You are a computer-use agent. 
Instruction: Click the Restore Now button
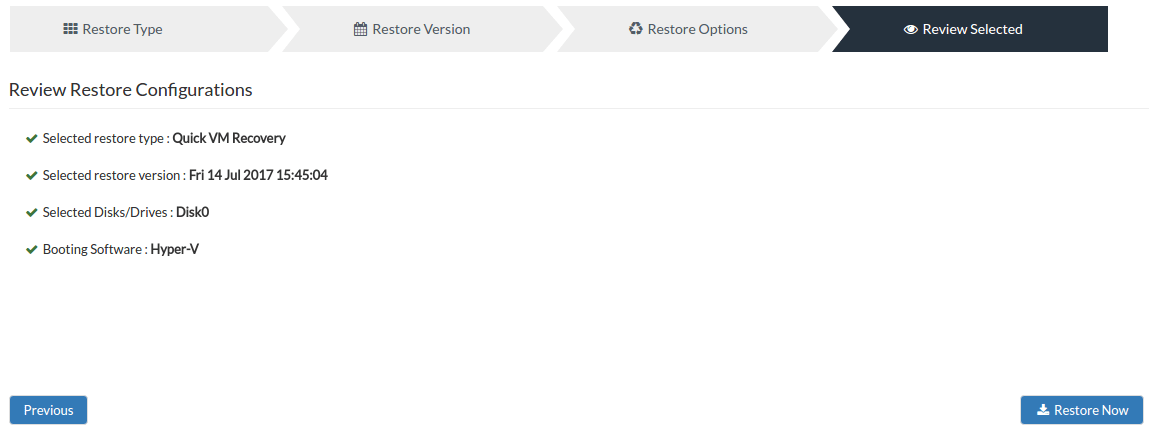coord(1082,410)
